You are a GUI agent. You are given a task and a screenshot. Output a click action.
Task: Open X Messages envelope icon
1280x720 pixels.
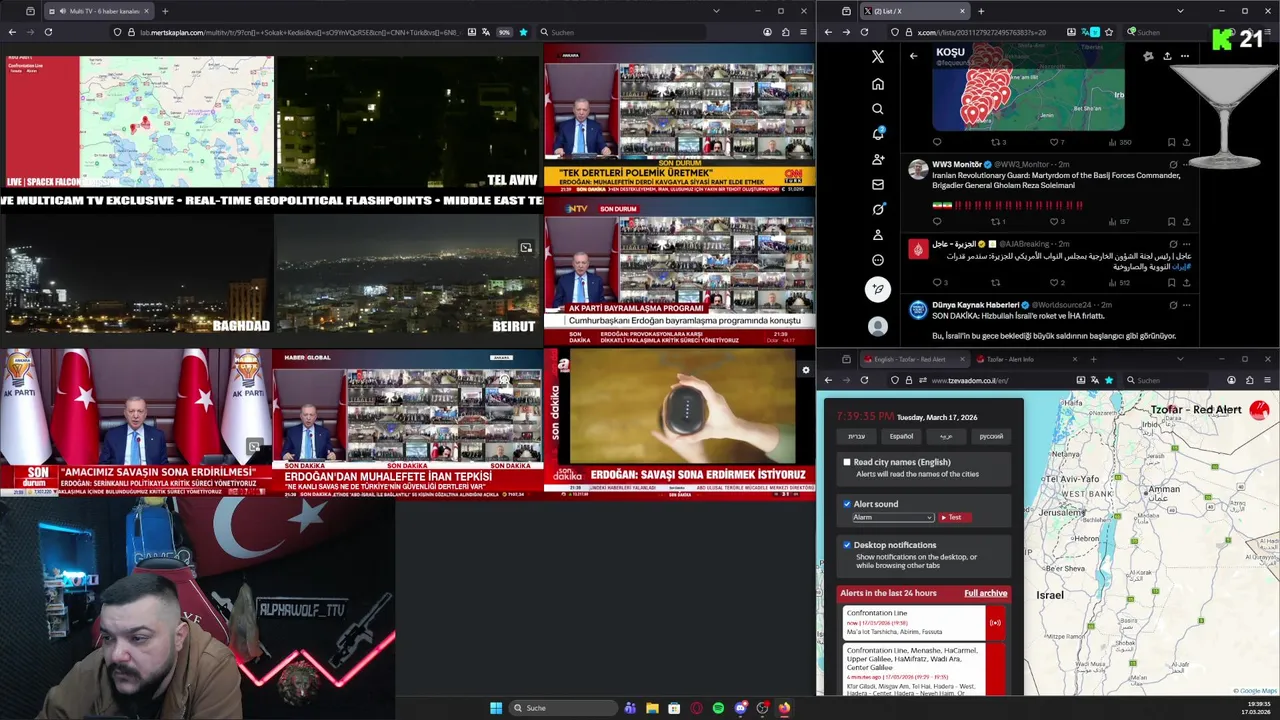point(878,184)
